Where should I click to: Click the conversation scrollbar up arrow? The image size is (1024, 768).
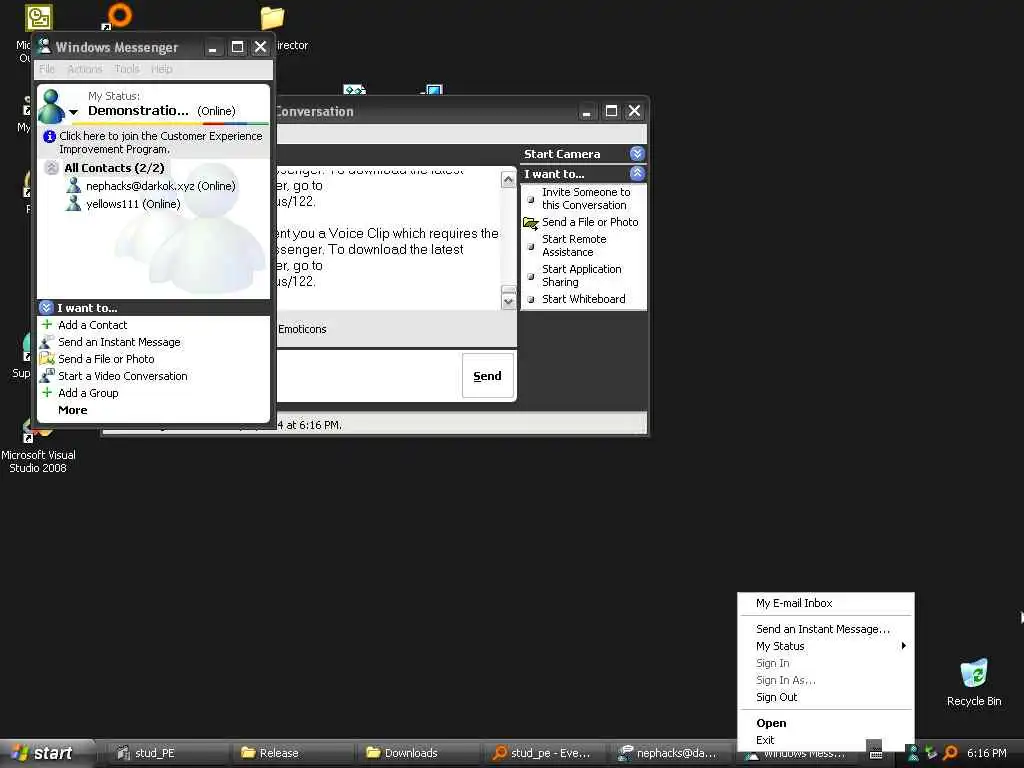pyautogui.click(x=508, y=180)
